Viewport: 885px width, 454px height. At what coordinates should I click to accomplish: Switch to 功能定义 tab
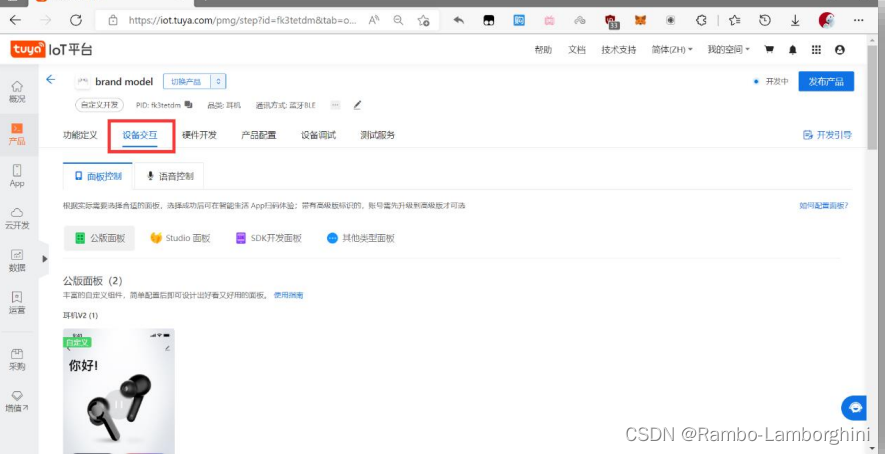[x=80, y=135]
